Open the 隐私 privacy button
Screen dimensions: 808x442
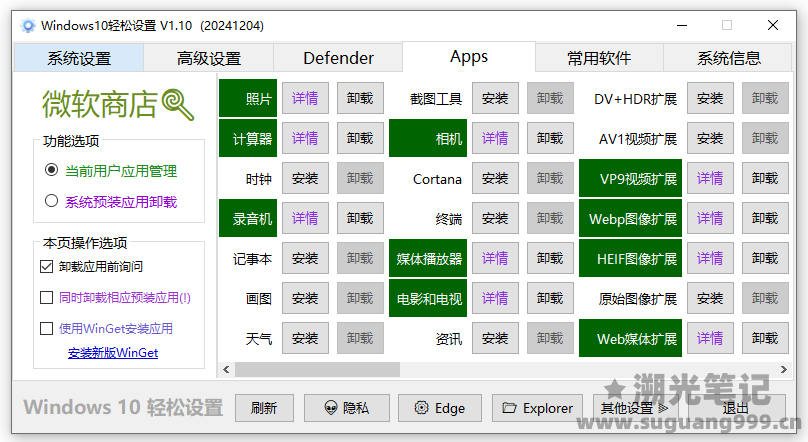tap(347, 408)
